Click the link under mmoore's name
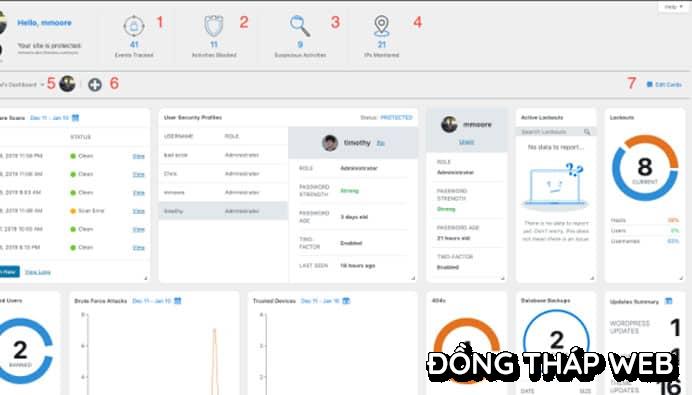 [466, 142]
